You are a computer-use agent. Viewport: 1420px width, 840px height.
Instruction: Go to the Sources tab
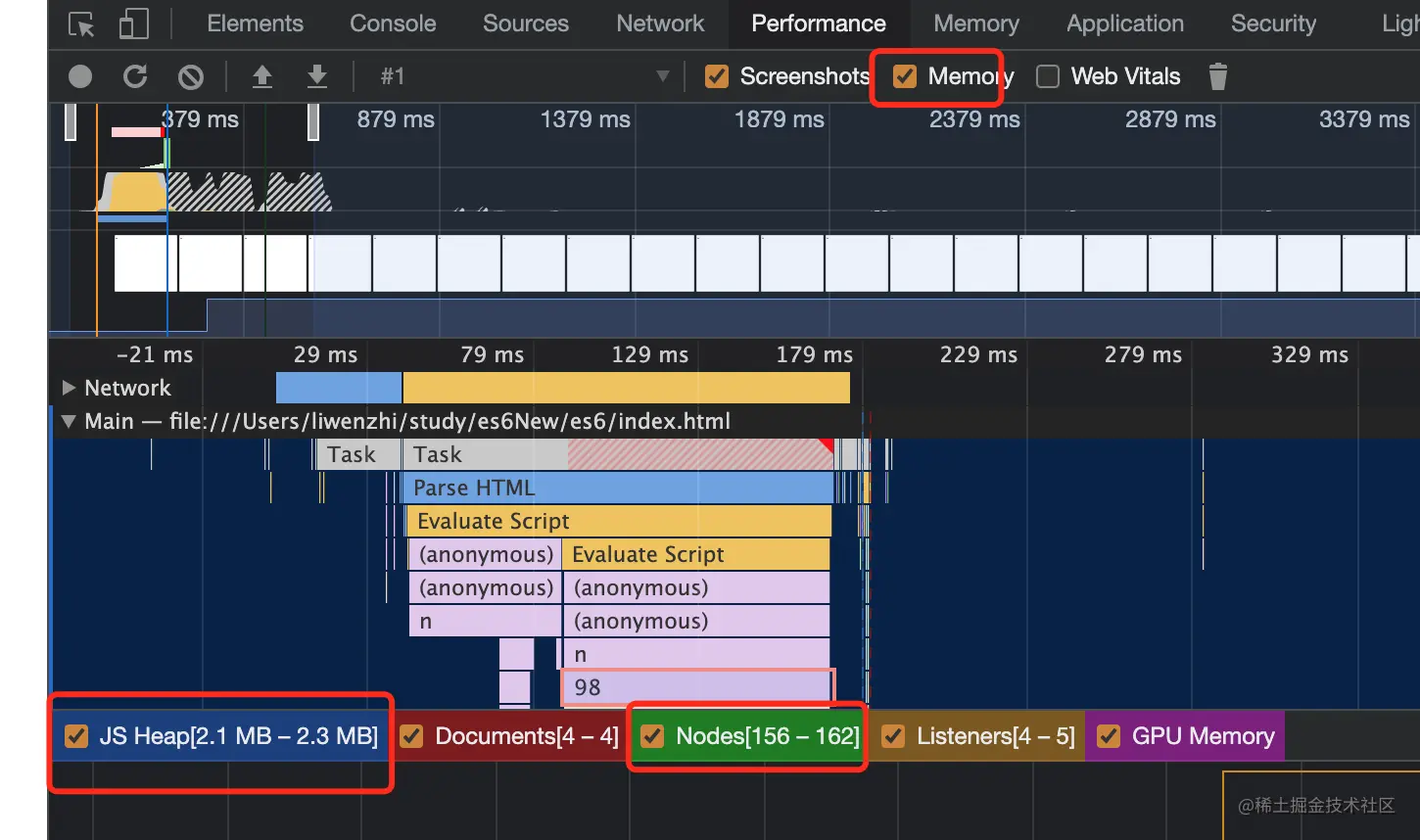(x=526, y=23)
